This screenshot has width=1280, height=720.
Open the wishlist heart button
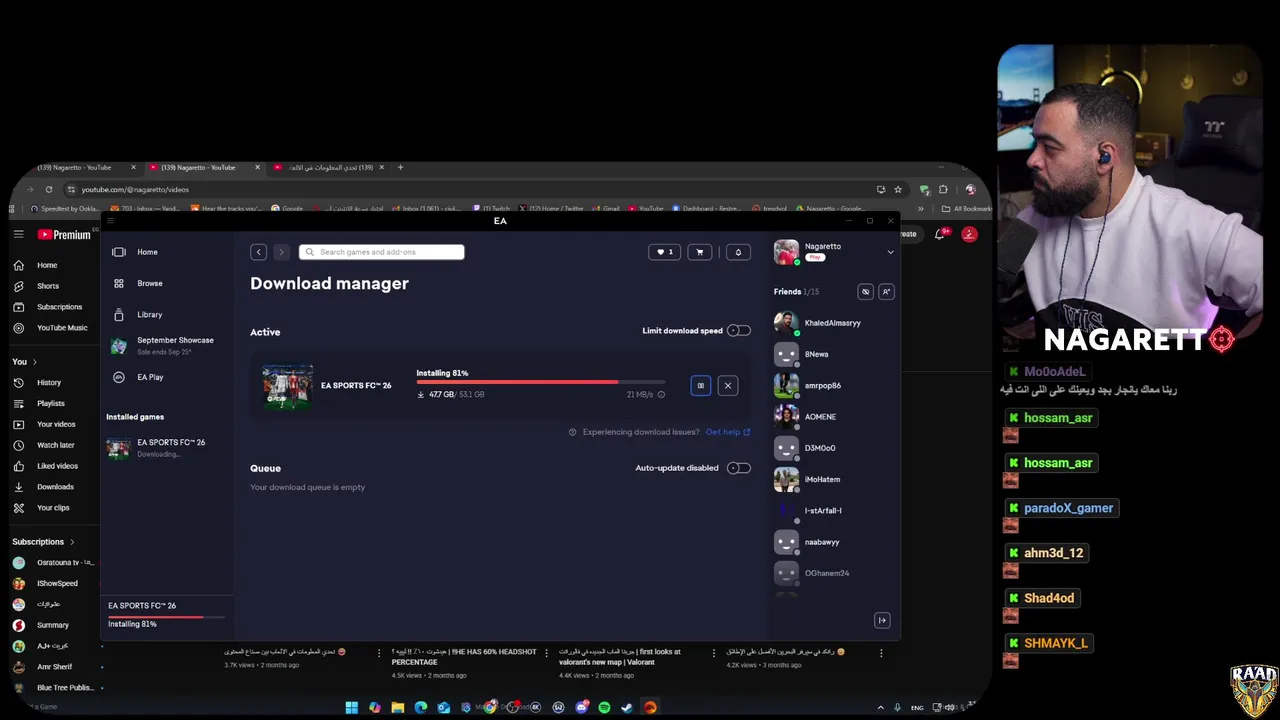pyautogui.click(x=664, y=252)
